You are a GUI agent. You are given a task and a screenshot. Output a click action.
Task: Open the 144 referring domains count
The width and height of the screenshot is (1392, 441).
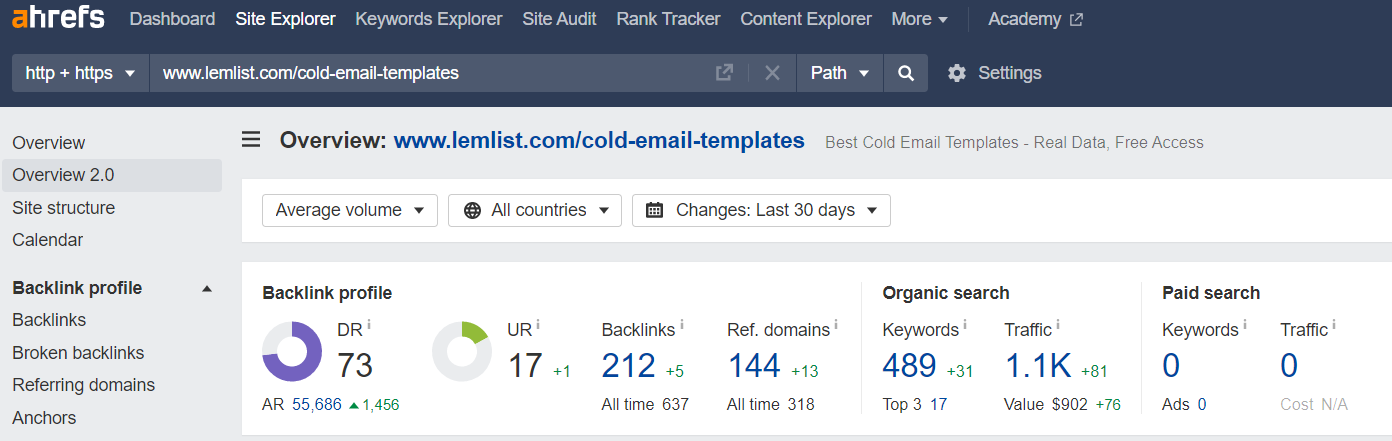point(754,366)
